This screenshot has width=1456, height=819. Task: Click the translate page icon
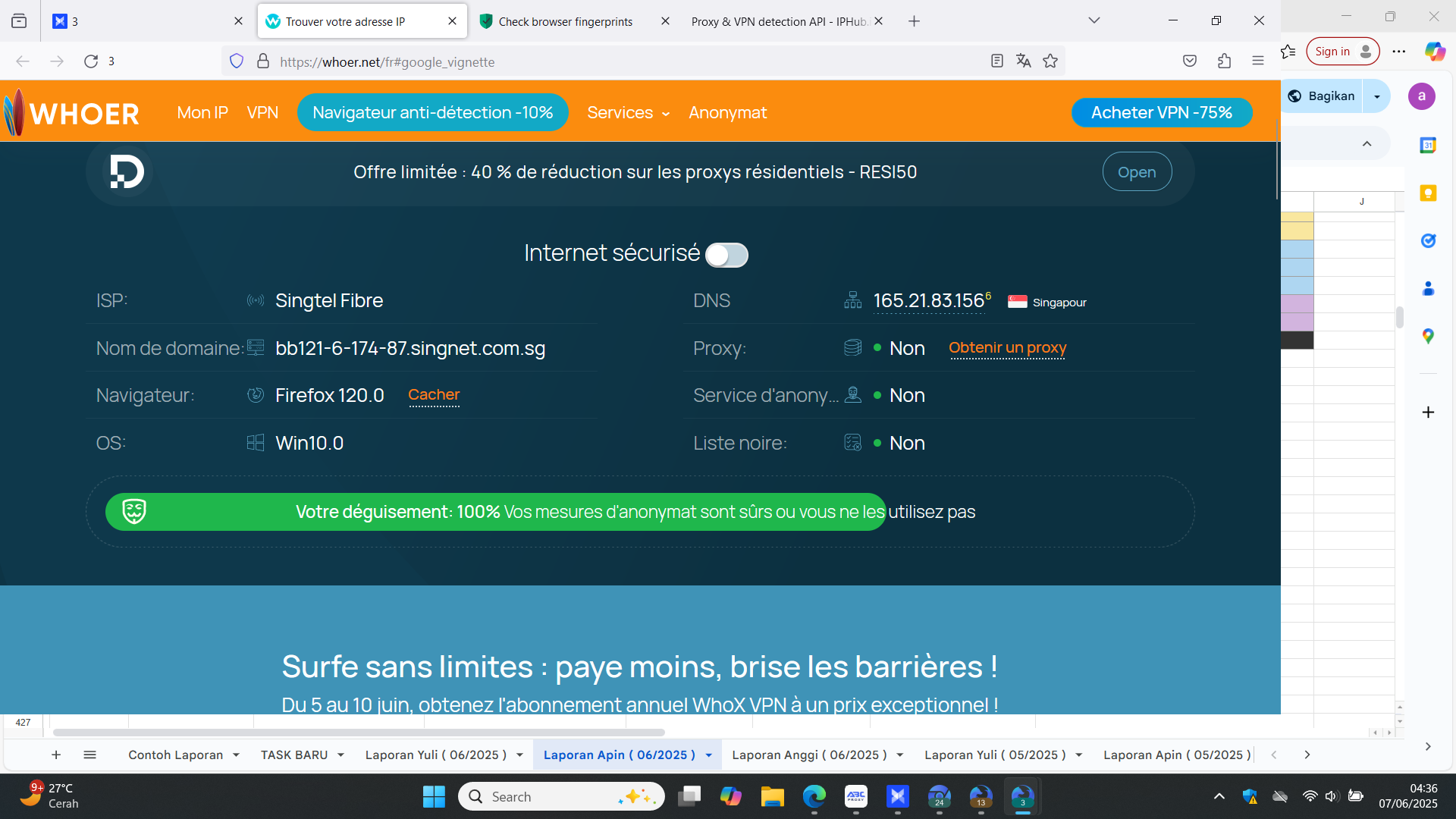[x=1024, y=61]
